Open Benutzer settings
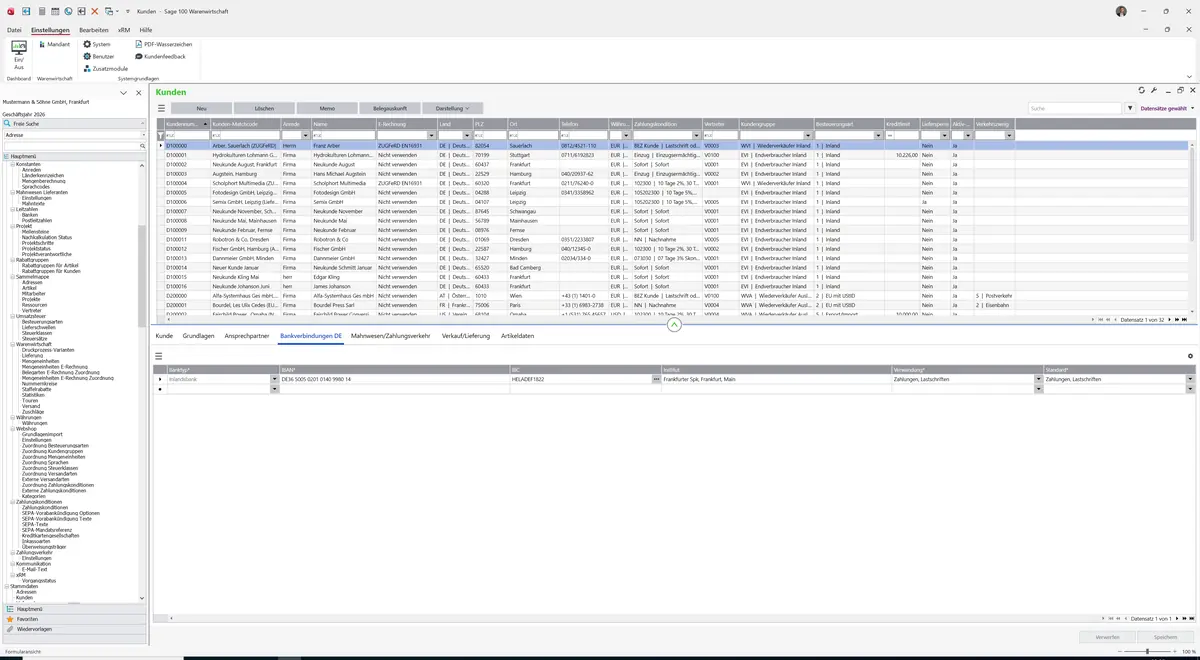This screenshot has height=660, width=1200. [99, 56]
